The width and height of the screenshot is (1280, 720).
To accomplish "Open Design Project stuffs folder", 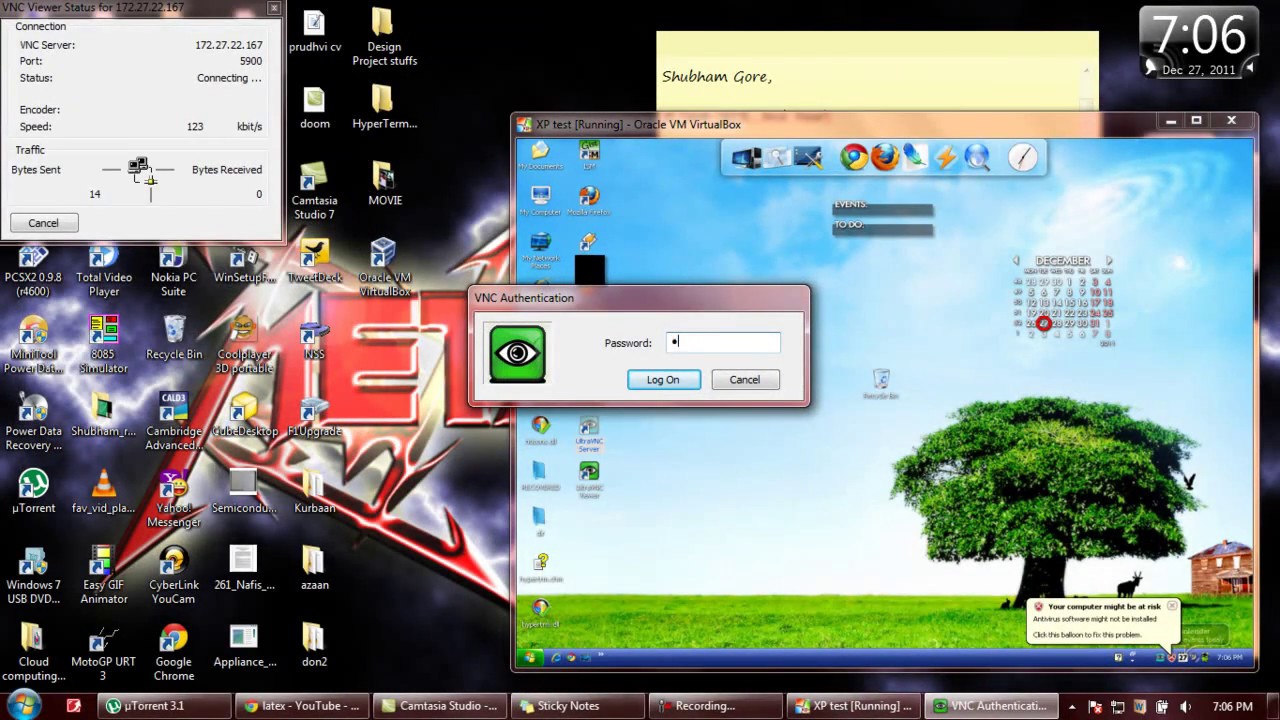I will 384,37.
